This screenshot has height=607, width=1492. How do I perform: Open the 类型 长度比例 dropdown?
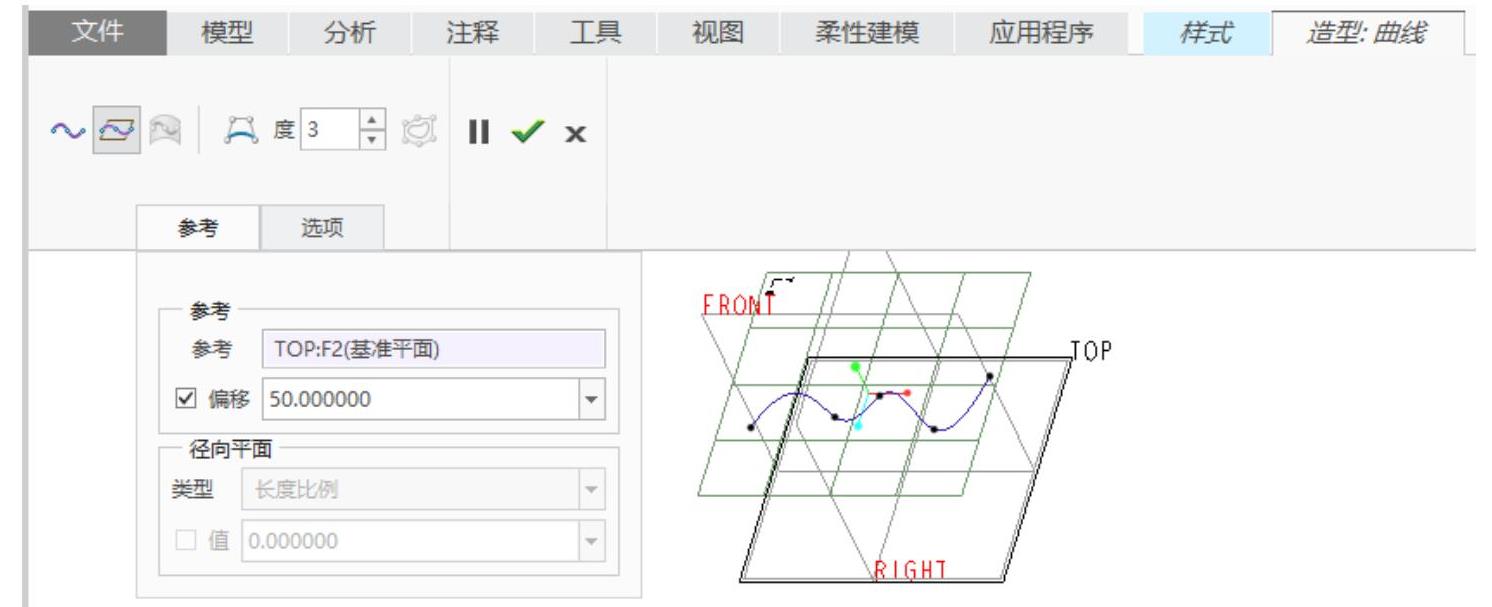click(592, 489)
